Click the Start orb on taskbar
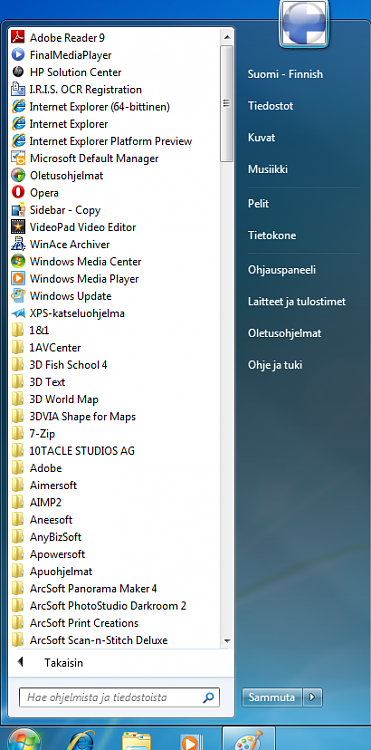 pyautogui.click(x=24, y=739)
